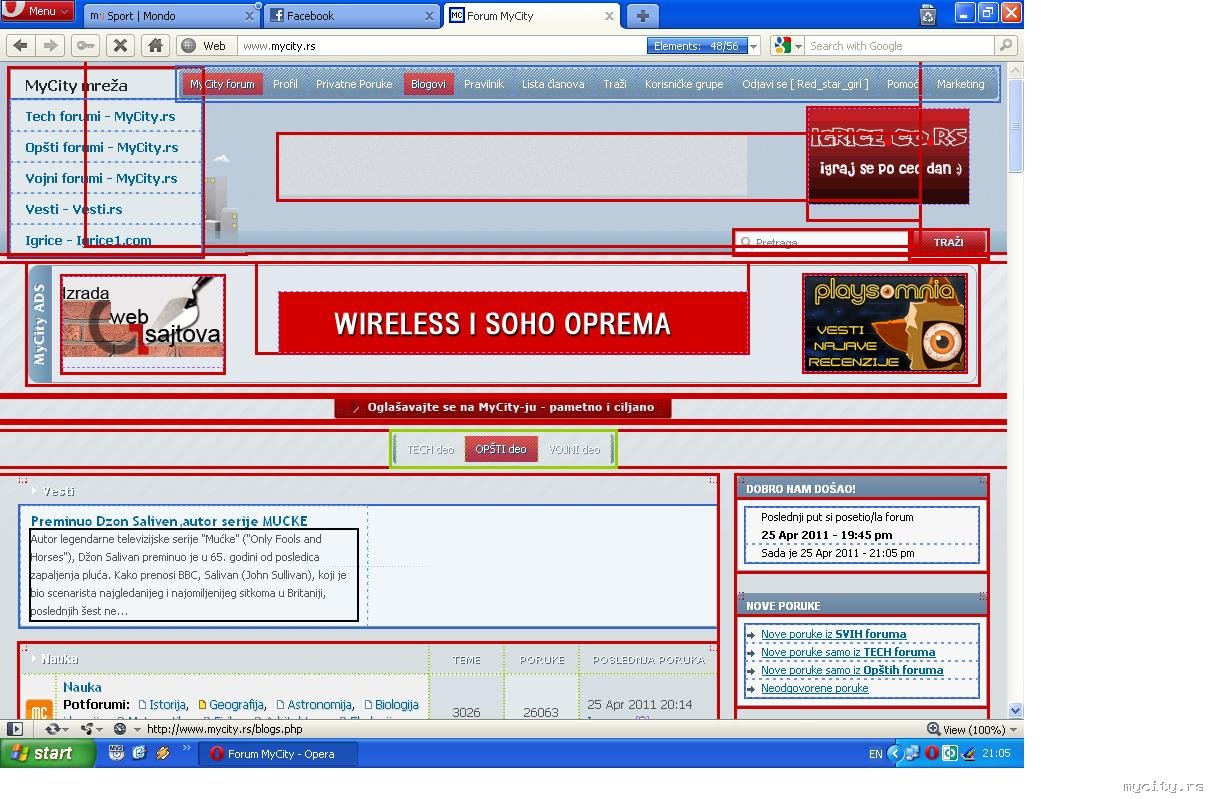This screenshot has width=1211, height=799.
Task: Open the Neodgovorene poruke link
Action: [x=814, y=688]
